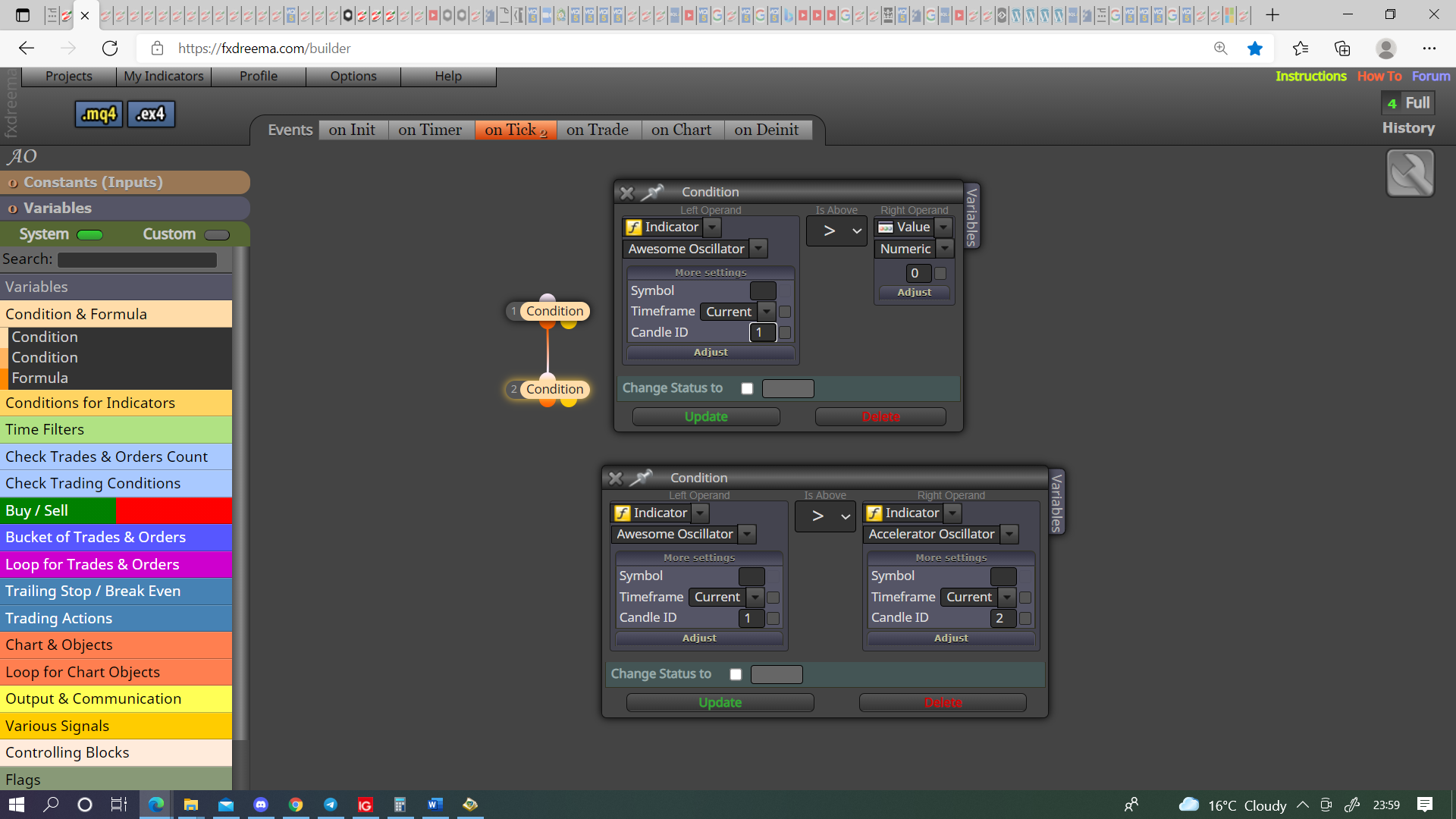This screenshot has width=1456, height=819.
Task: Open Task View on taskbar
Action: click(x=119, y=805)
